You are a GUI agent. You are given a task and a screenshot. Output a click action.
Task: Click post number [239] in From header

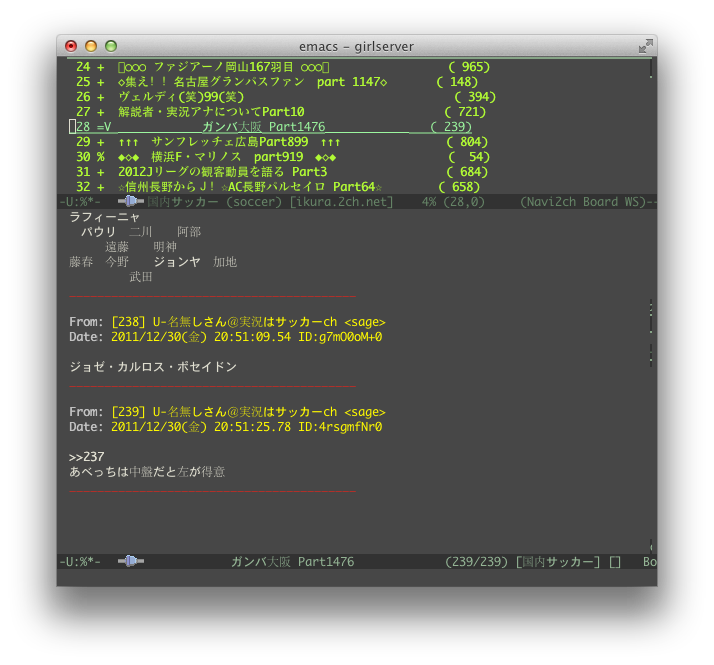click(128, 412)
